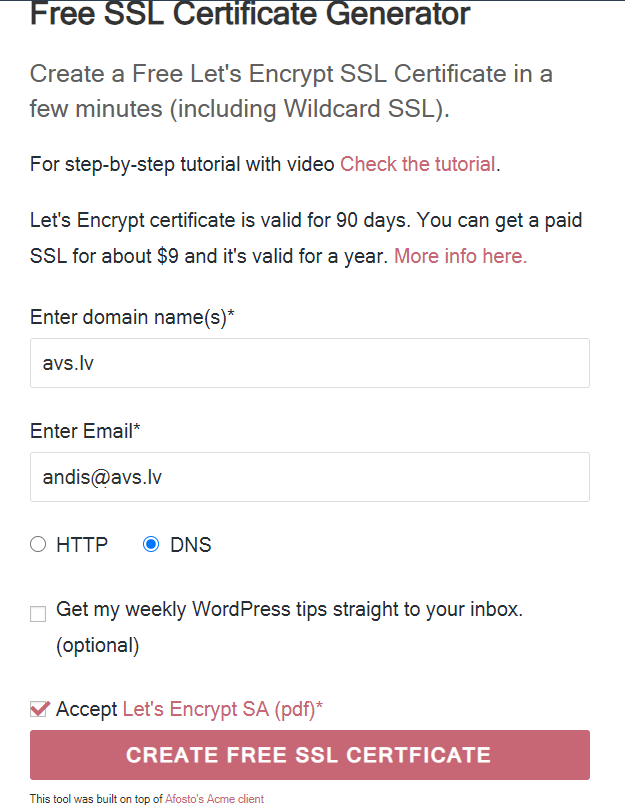The height and width of the screenshot is (805, 625).
Task: Focus the domain name field containing avs.lv
Action: (x=310, y=363)
